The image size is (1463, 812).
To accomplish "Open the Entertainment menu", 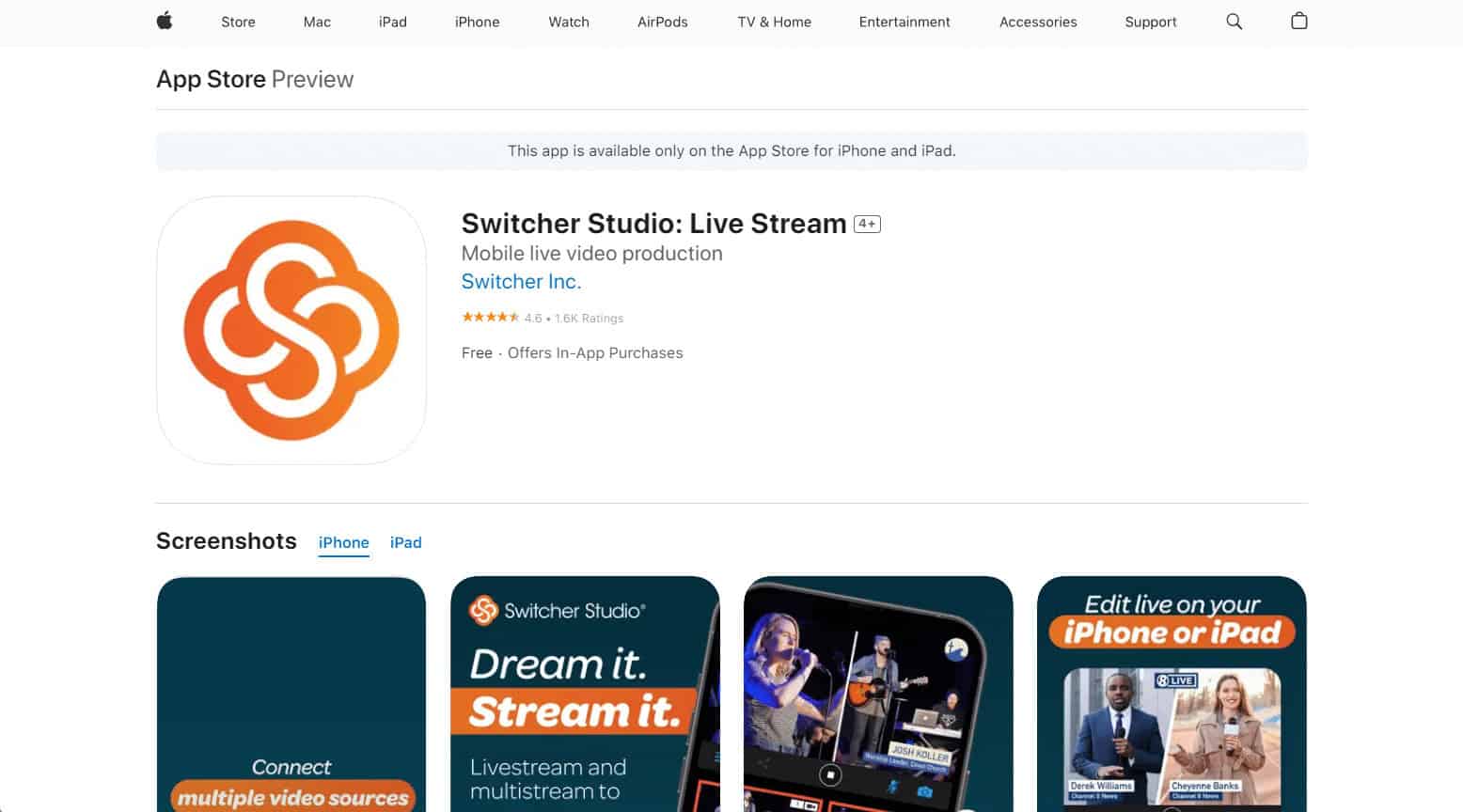I will point(904,22).
